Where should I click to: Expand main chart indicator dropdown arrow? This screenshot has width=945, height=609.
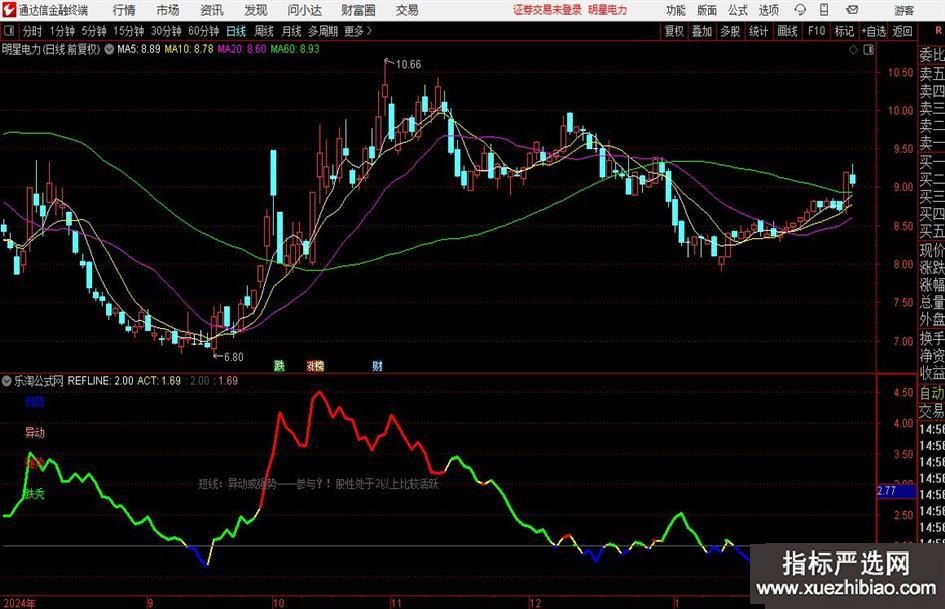click(x=109, y=49)
